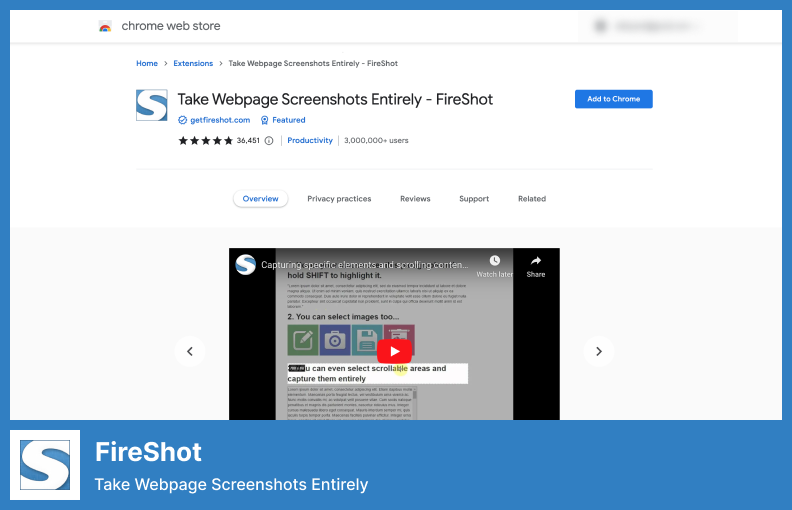
Task: Click the Add to Chrome button
Action: (614, 99)
